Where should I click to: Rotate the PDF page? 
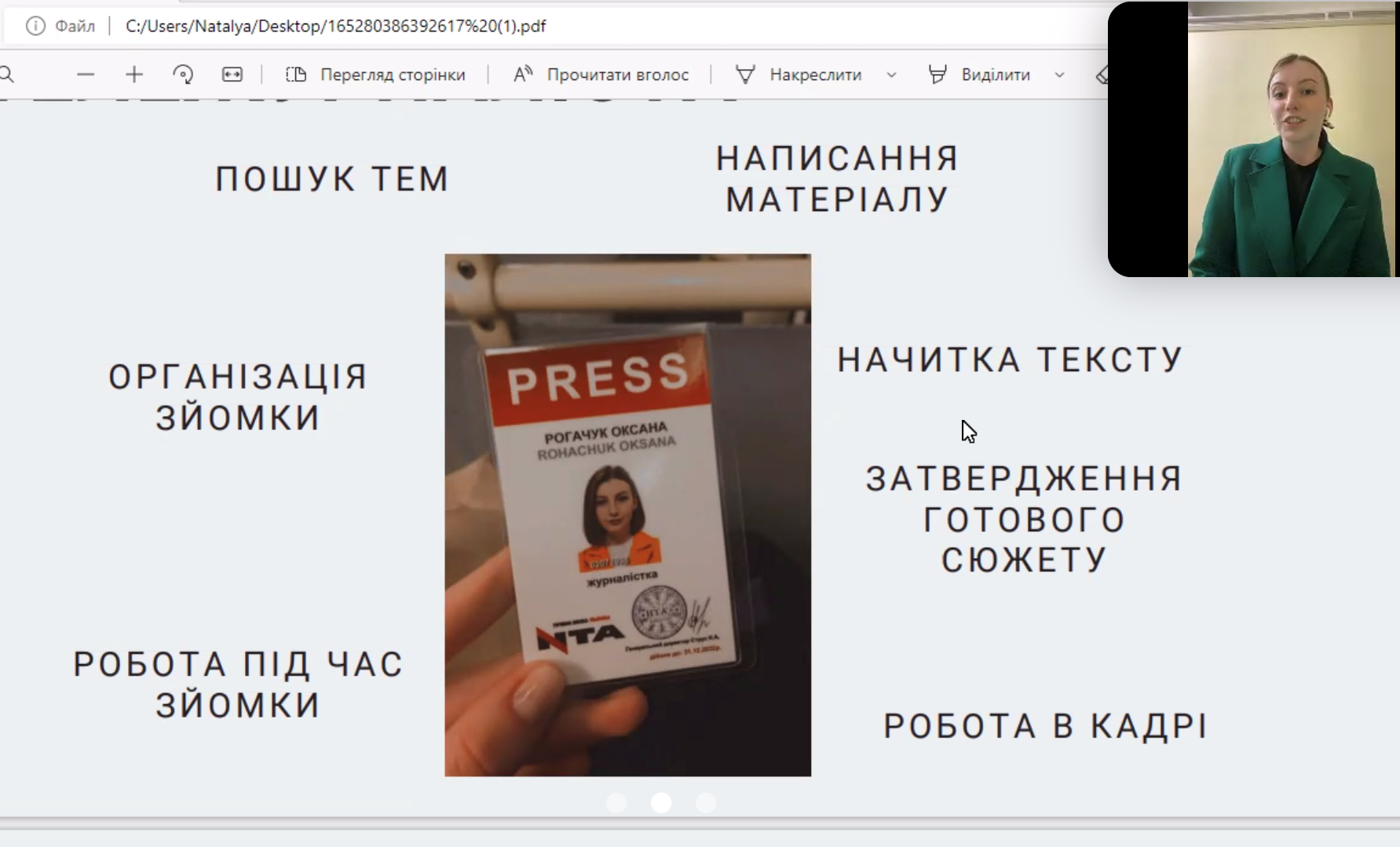click(183, 74)
